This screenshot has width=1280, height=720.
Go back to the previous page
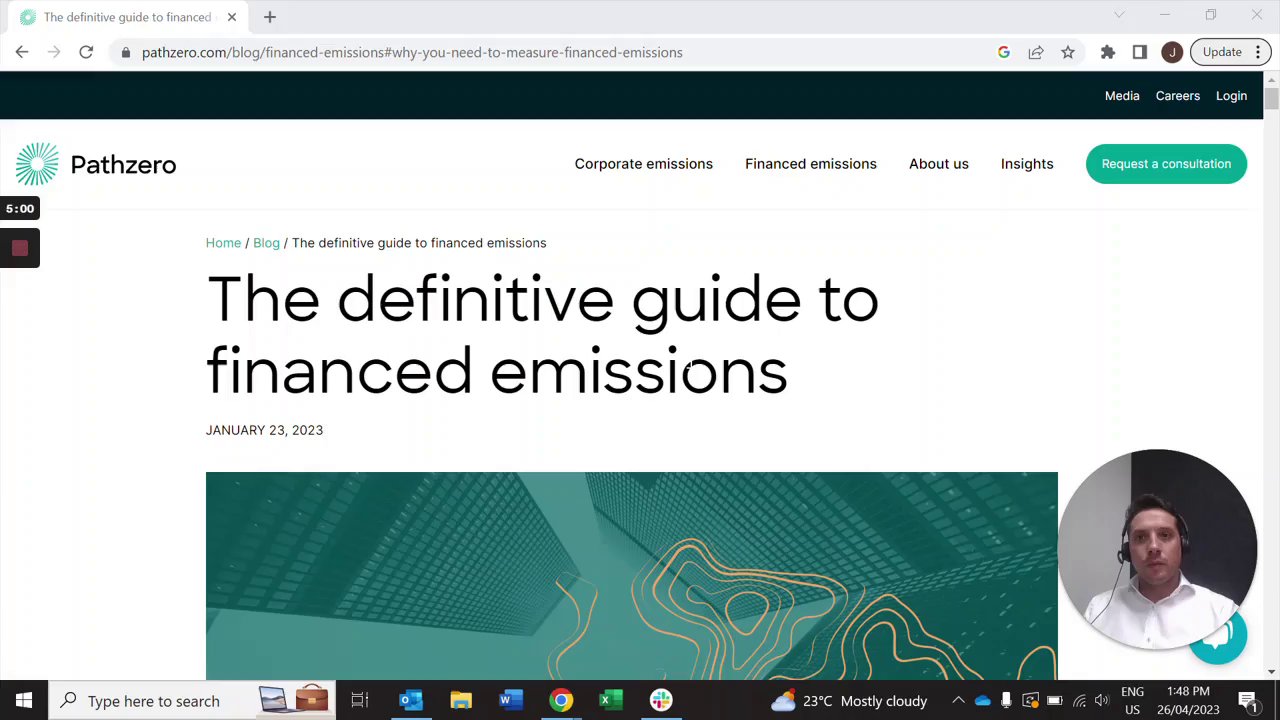coord(22,52)
